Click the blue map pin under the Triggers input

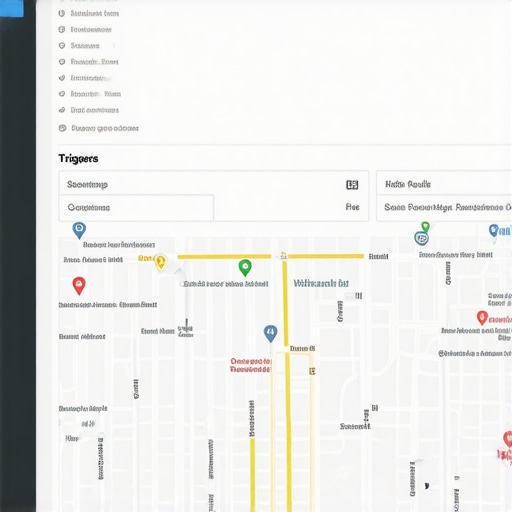(x=79, y=230)
